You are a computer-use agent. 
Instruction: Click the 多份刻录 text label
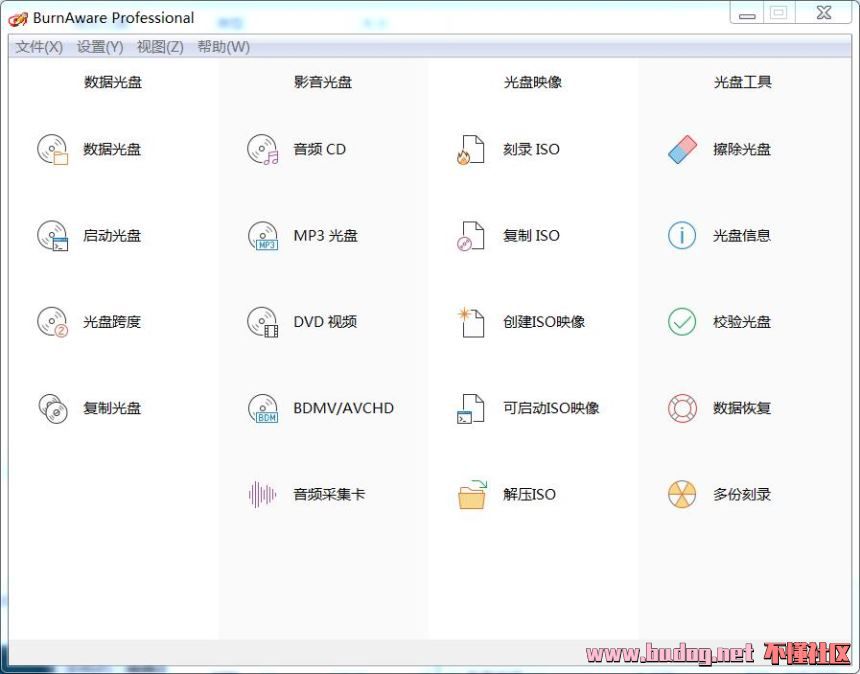coord(742,495)
